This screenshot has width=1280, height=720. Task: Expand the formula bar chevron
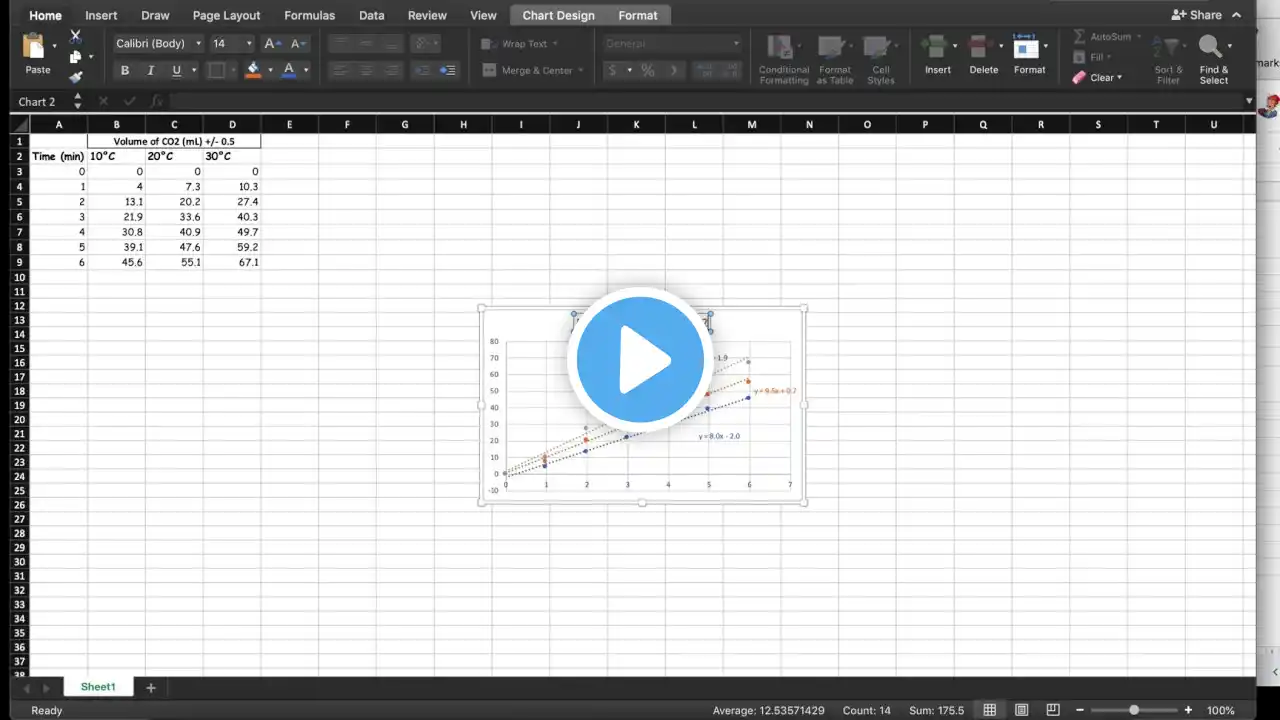coord(1249,101)
